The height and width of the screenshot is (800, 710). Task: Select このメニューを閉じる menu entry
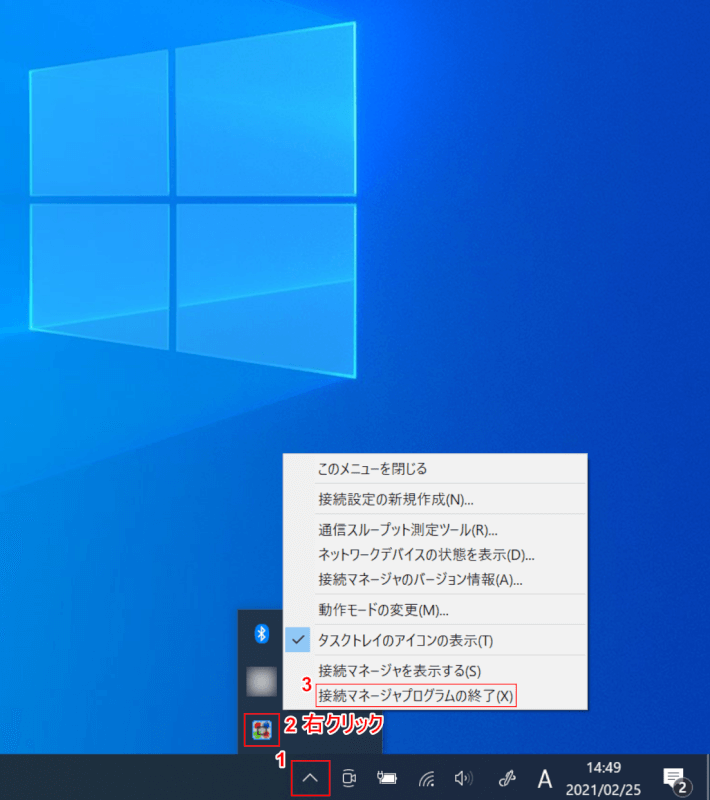[x=371, y=468]
